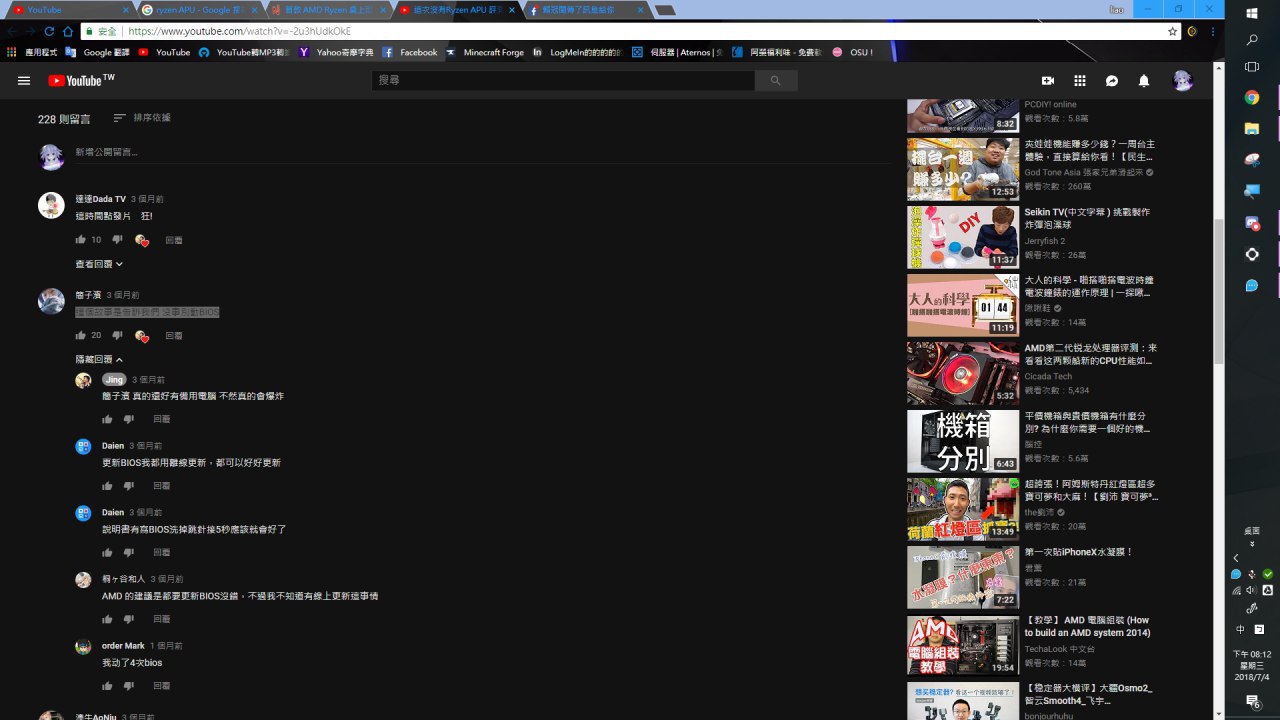Click the page vertical scrollbar thumb

click(1218, 290)
